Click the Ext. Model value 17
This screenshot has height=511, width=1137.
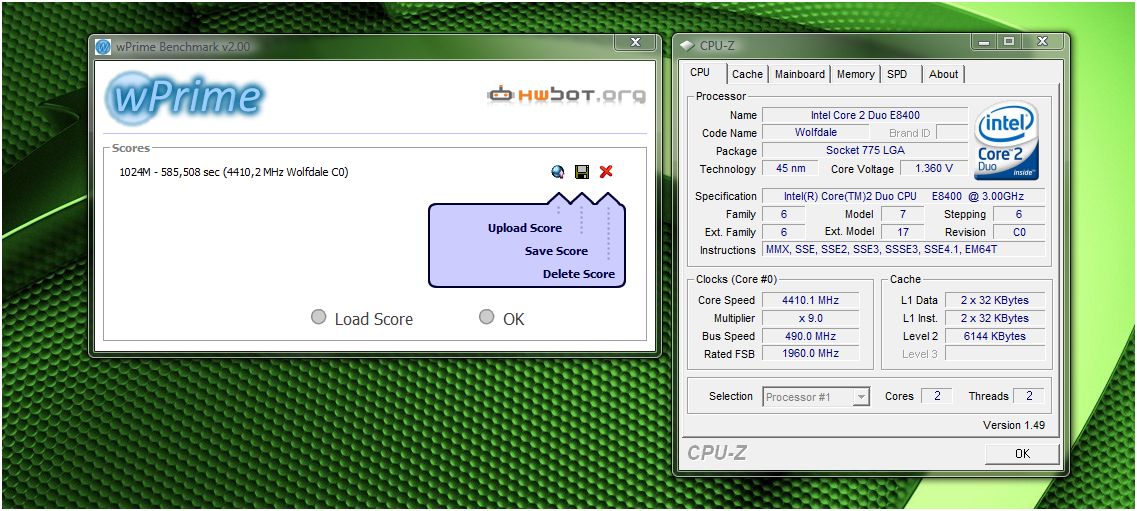tap(903, 232)
